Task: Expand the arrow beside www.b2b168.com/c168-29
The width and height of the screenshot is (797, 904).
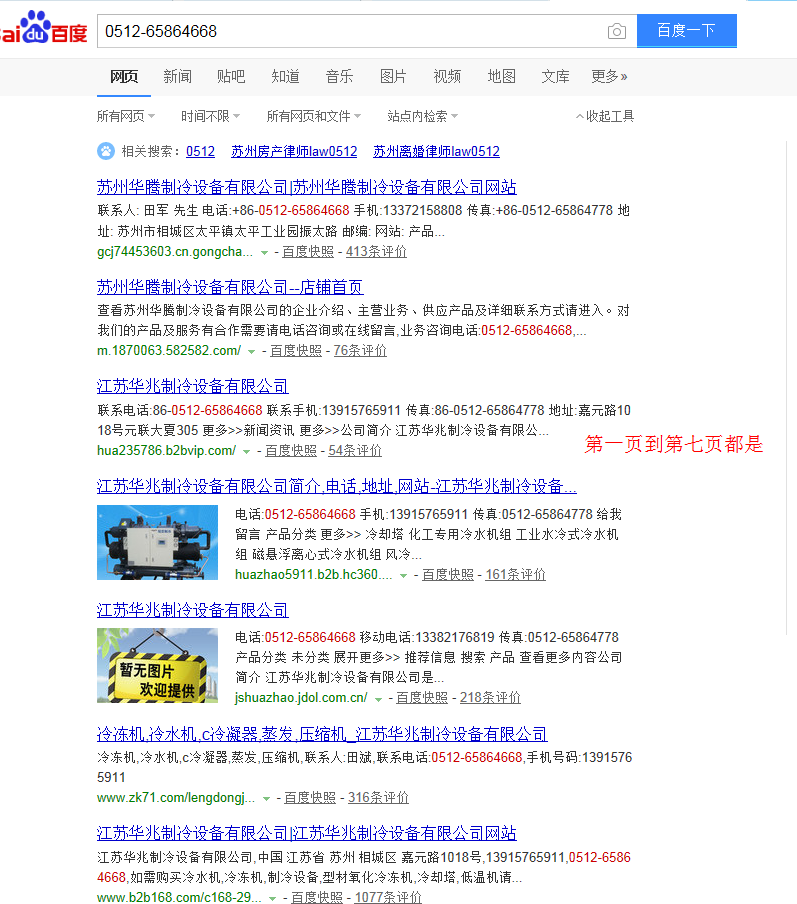Action: point(273,898)
